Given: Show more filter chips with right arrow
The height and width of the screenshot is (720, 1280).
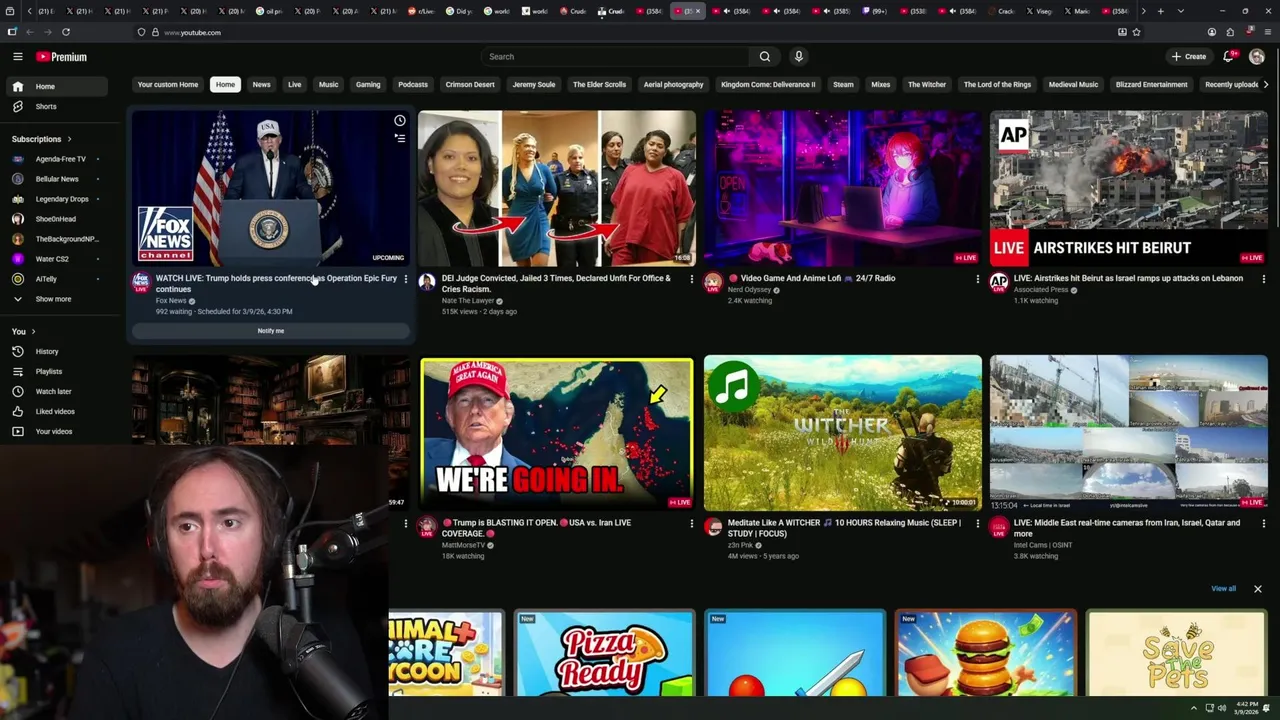Looking at the screenshot, I should click(1266, 85).
